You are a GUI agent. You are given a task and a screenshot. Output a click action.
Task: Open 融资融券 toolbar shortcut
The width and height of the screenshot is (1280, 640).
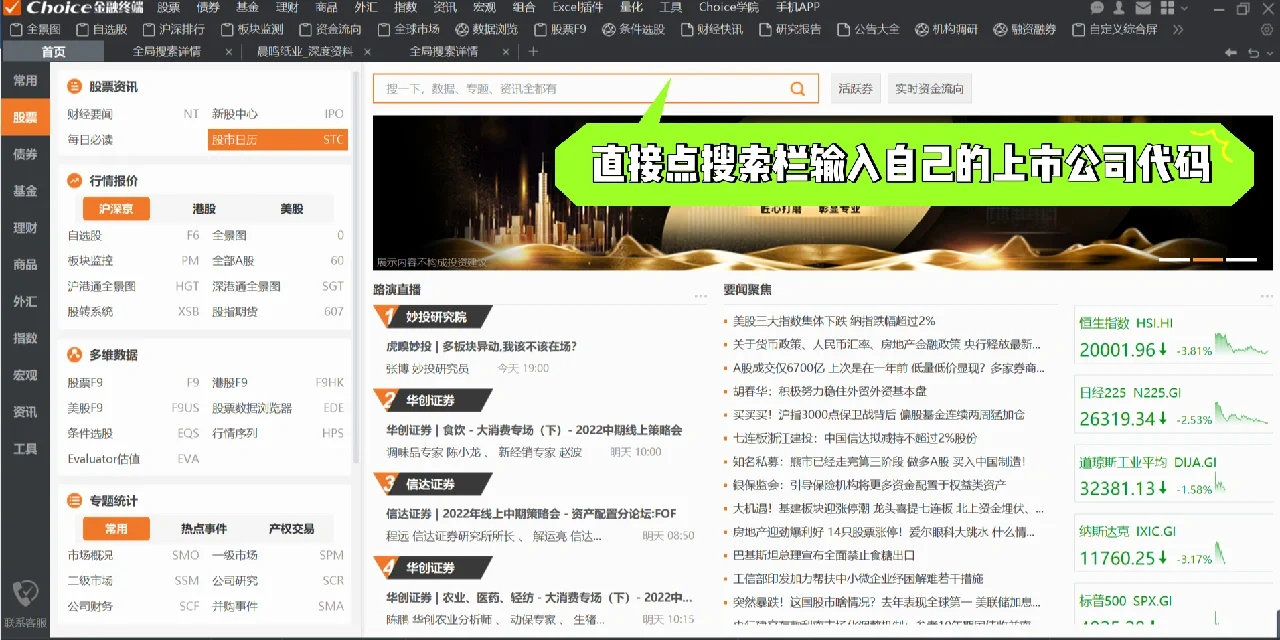[1024, 29]
